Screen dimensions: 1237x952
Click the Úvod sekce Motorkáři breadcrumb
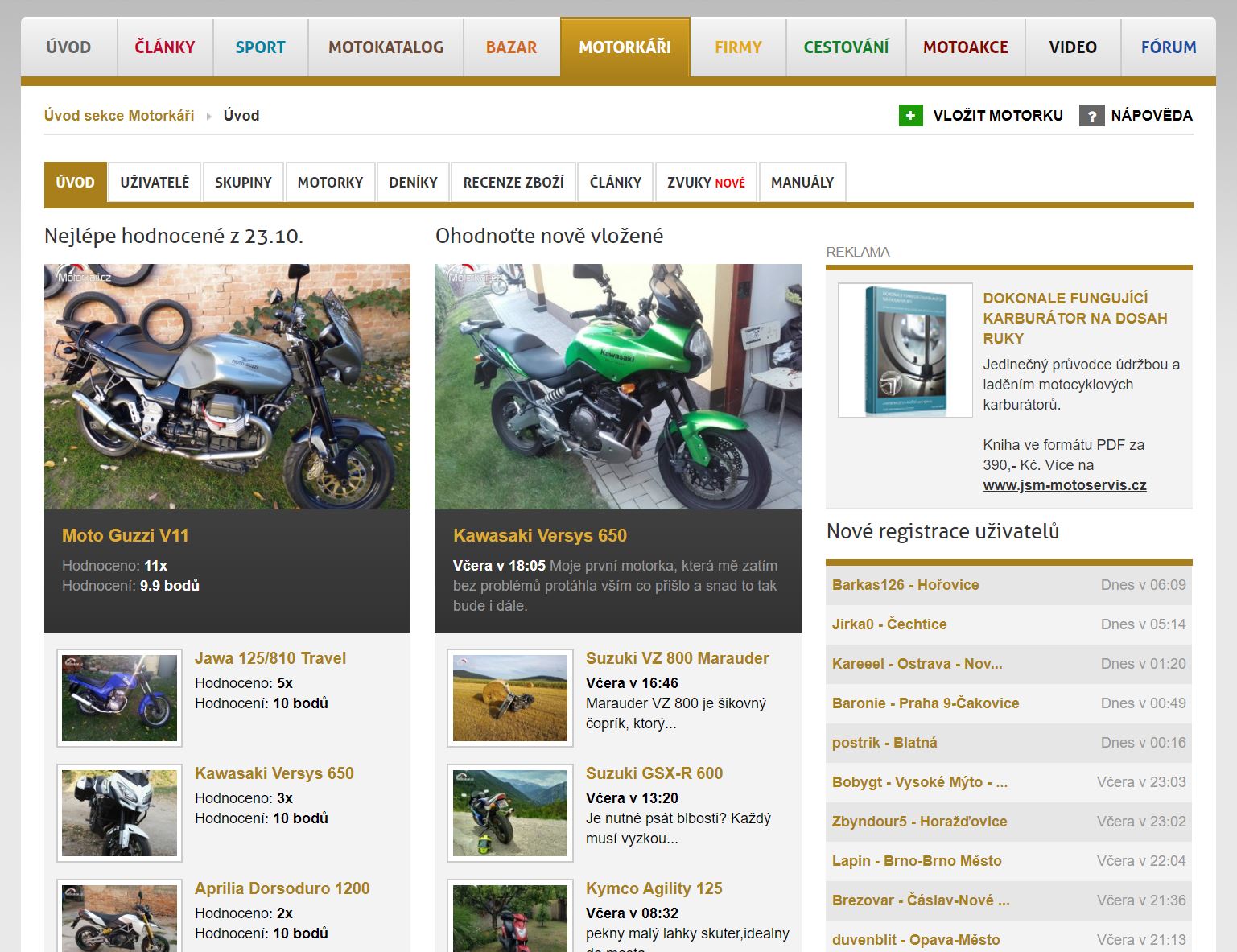click(119, 116)
